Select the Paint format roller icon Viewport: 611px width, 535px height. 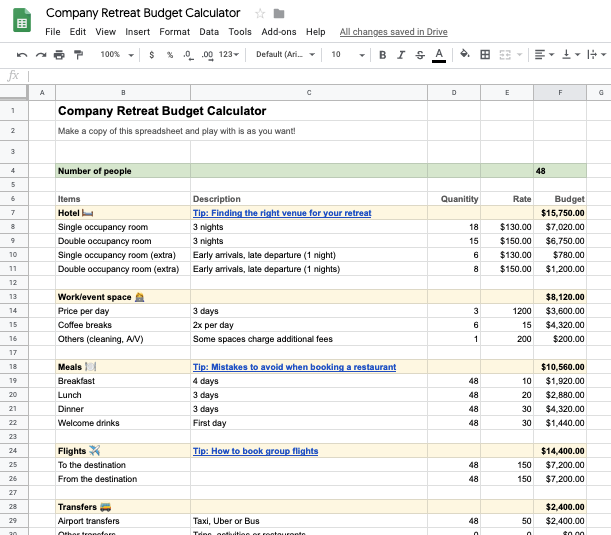pyautogui.click(x=78, y=55)
